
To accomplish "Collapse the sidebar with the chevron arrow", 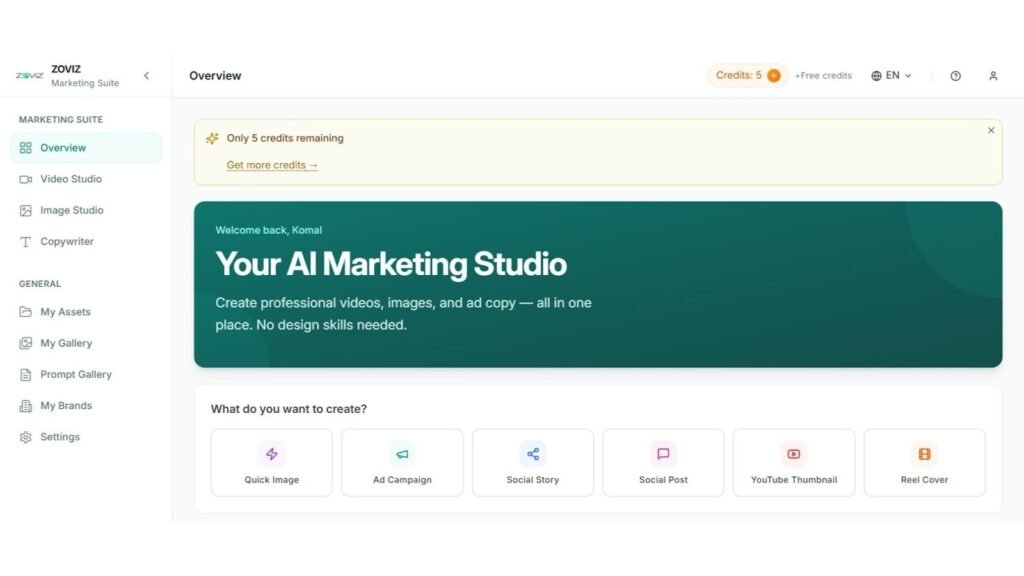I will click(146, 76).
